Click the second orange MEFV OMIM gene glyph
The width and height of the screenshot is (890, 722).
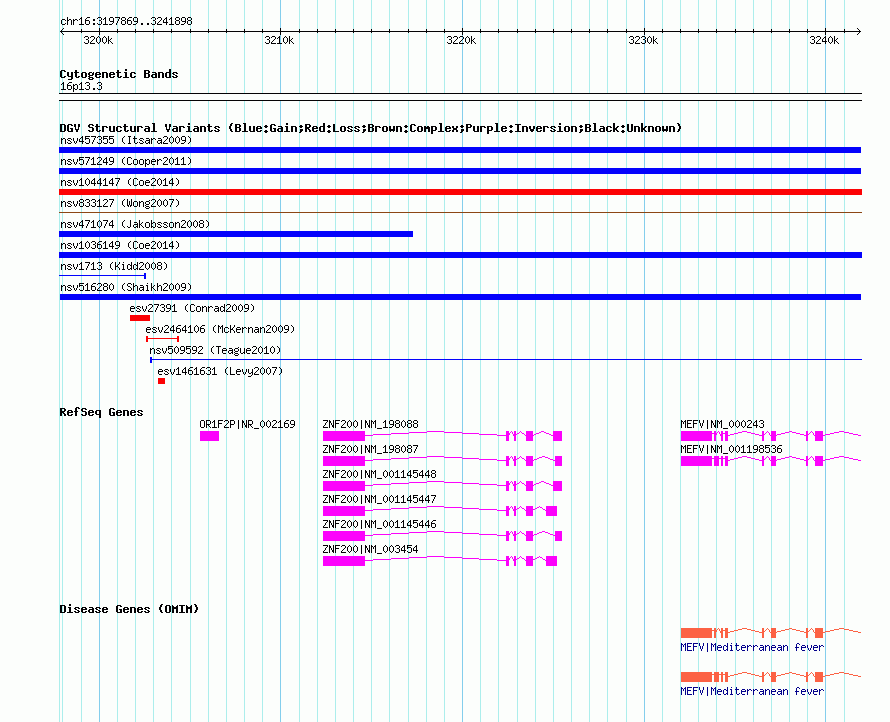click(x=771, y=677)
